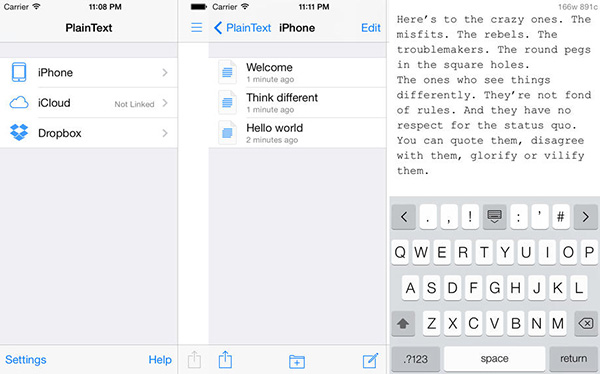The height and width of the screenshot is (374, 600).
Task: Tap the exclamation mark key
Action: 470,217
